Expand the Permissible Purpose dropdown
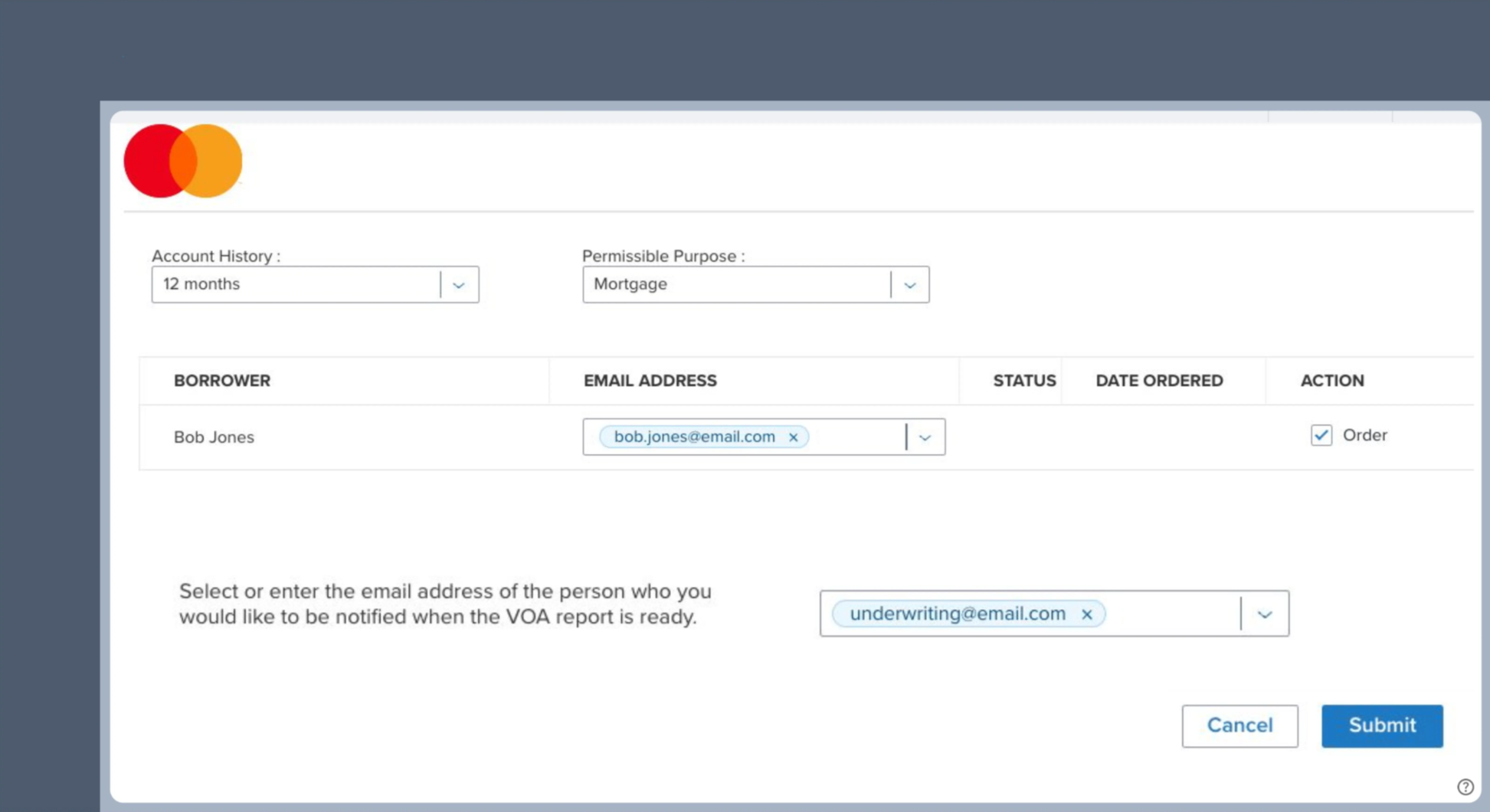The height and width of the screenshot is (812, 1490). point(910,284)
